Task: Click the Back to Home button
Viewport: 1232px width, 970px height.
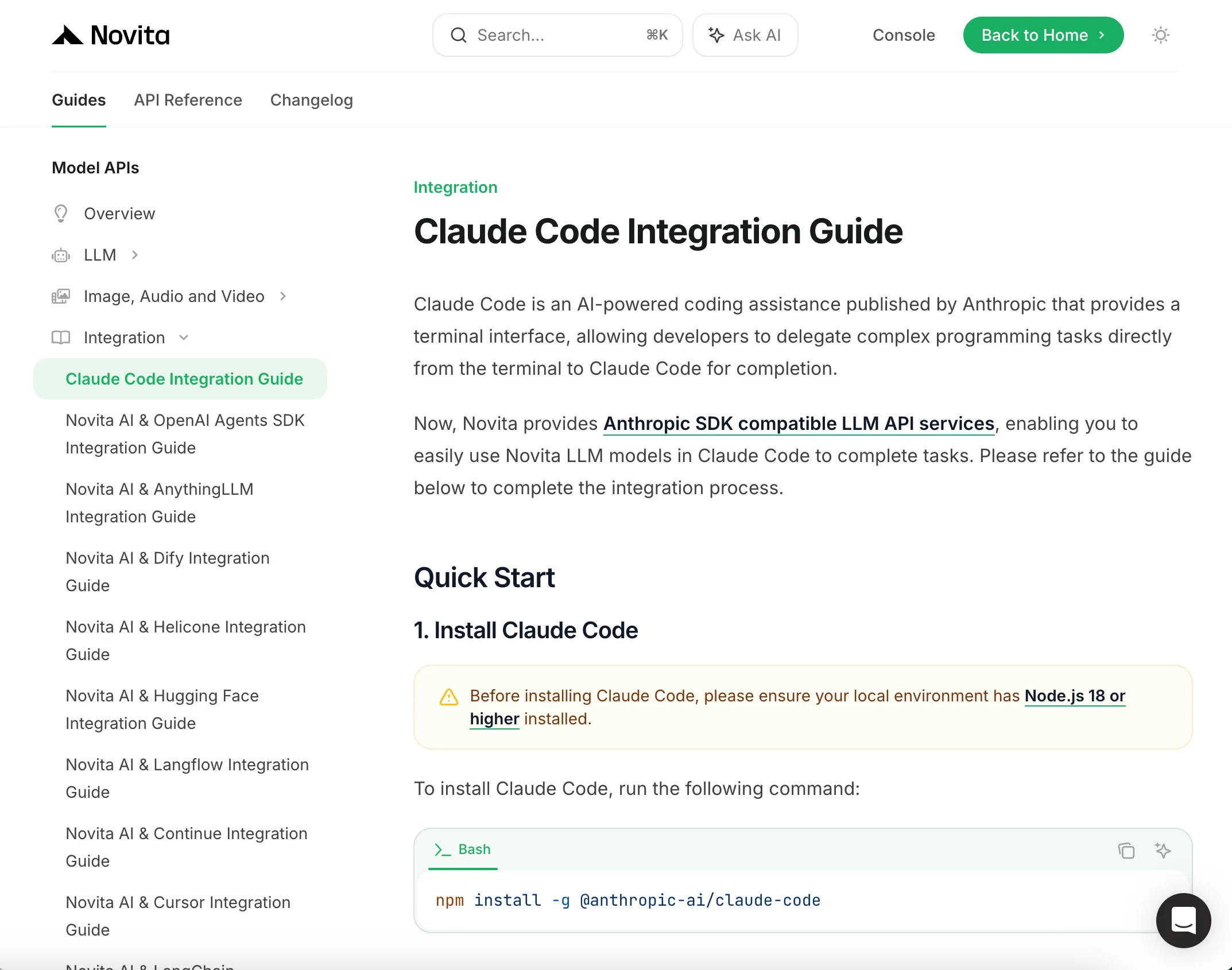Action: tap(1043, 35)
